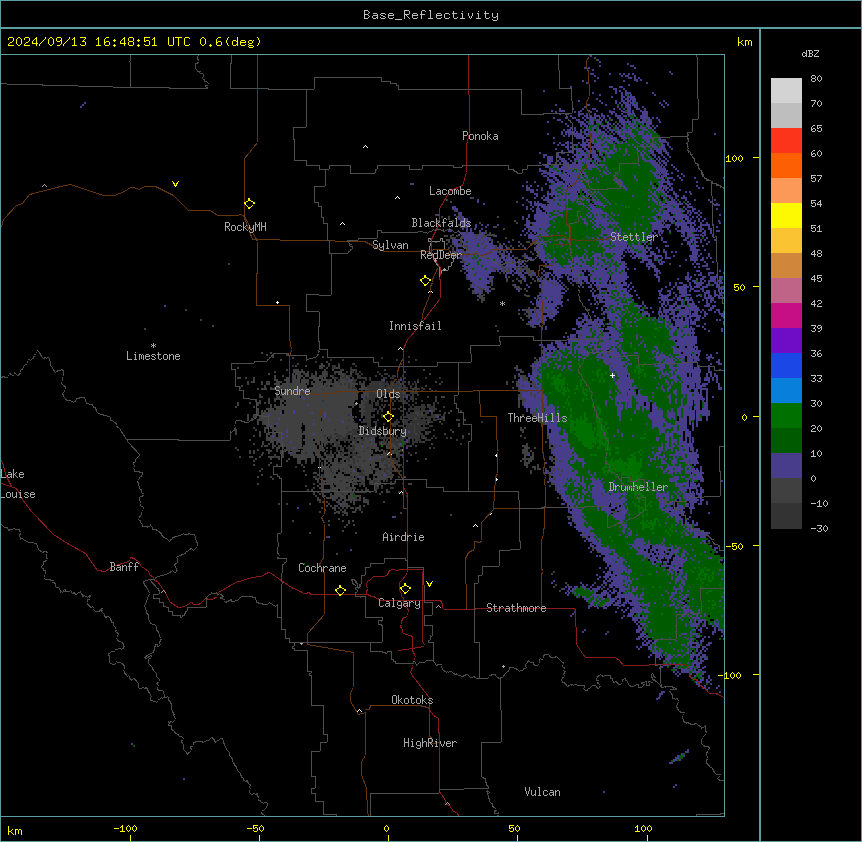Viewport: 862px width, 842px height.
Task: Click the Cochrane city label
Action: point(322,568)
